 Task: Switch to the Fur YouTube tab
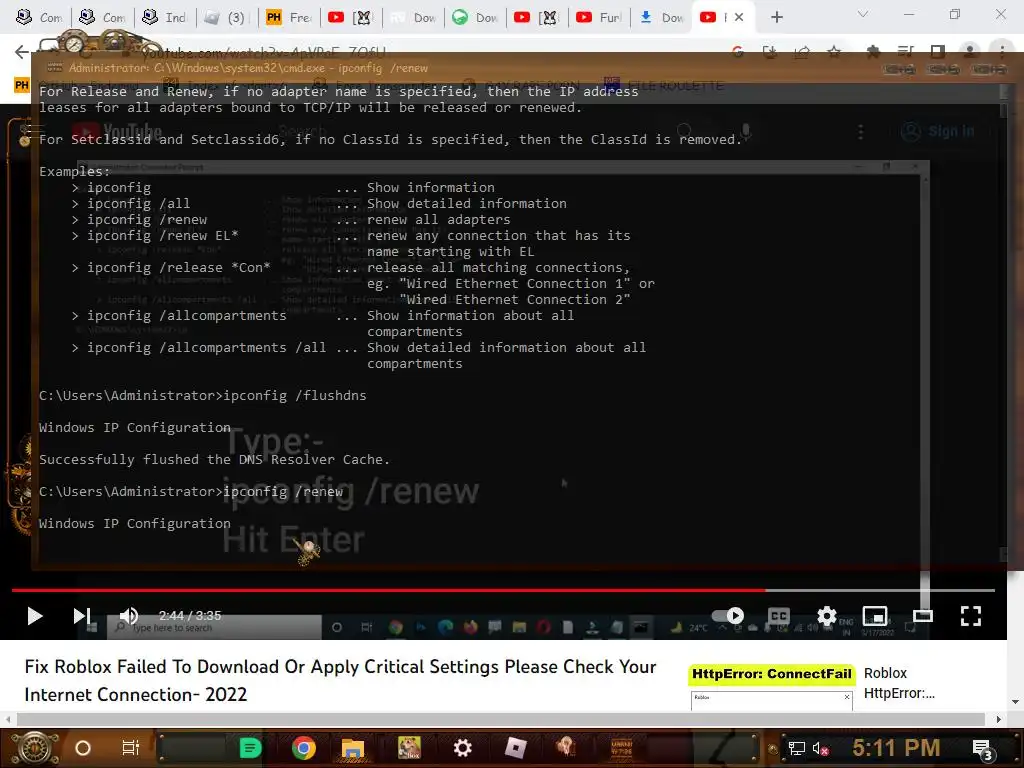(x=599, y=17)
